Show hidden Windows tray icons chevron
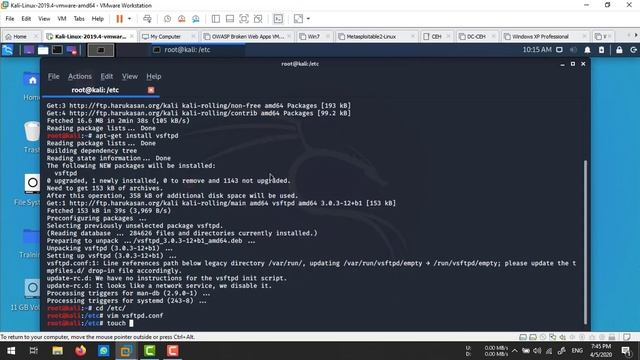This screenshot has height=360, width=640. point(514,351)
